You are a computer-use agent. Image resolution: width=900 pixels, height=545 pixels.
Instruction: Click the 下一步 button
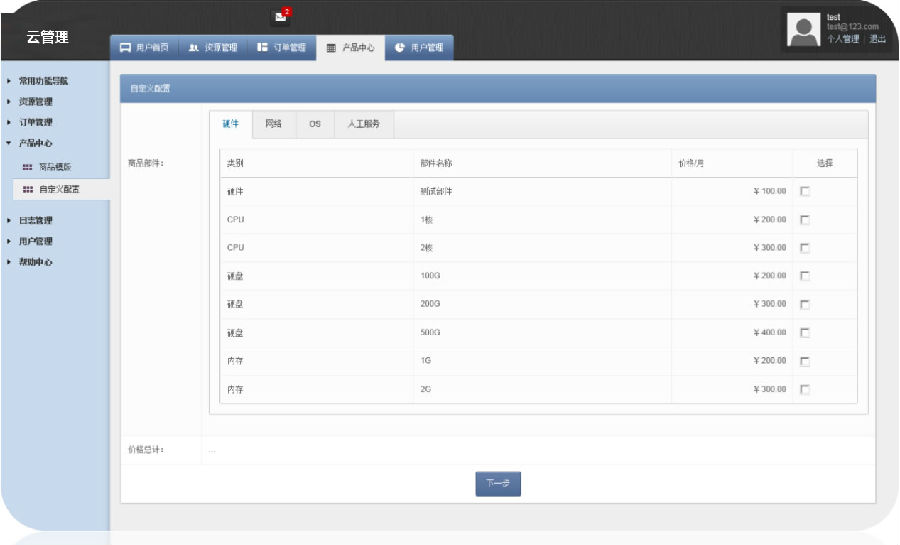click(497, 484)
